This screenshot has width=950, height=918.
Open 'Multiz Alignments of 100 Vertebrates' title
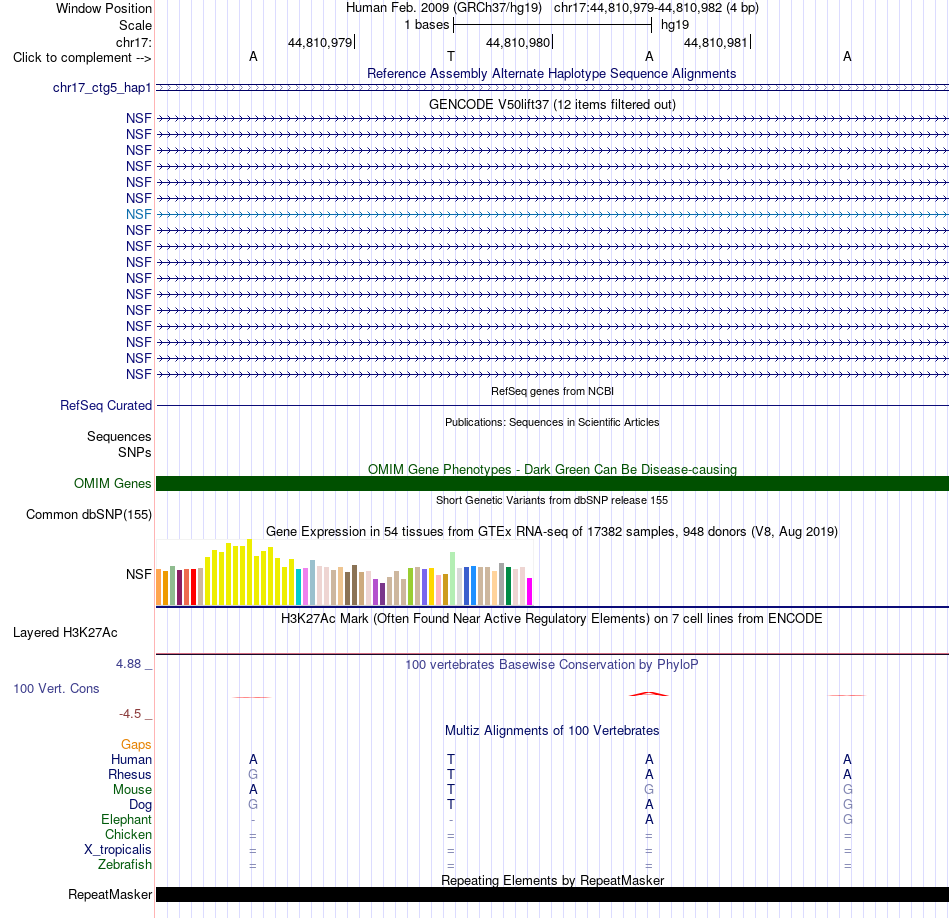(552, 731)
